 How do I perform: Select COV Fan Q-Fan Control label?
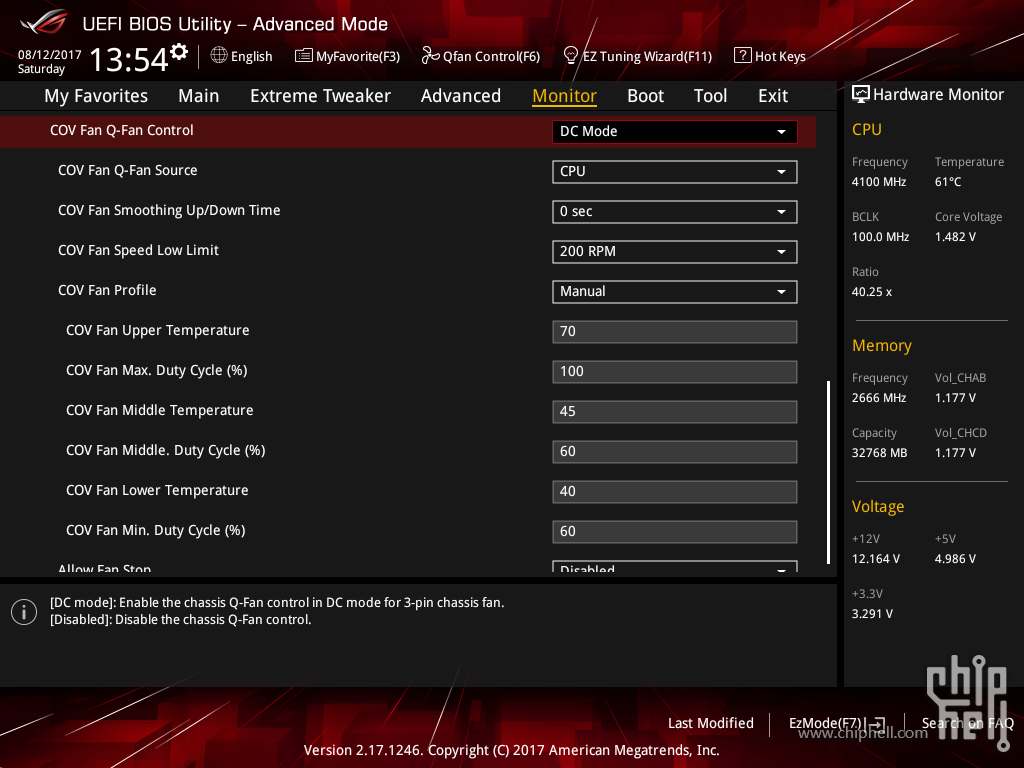click(121, 130)
